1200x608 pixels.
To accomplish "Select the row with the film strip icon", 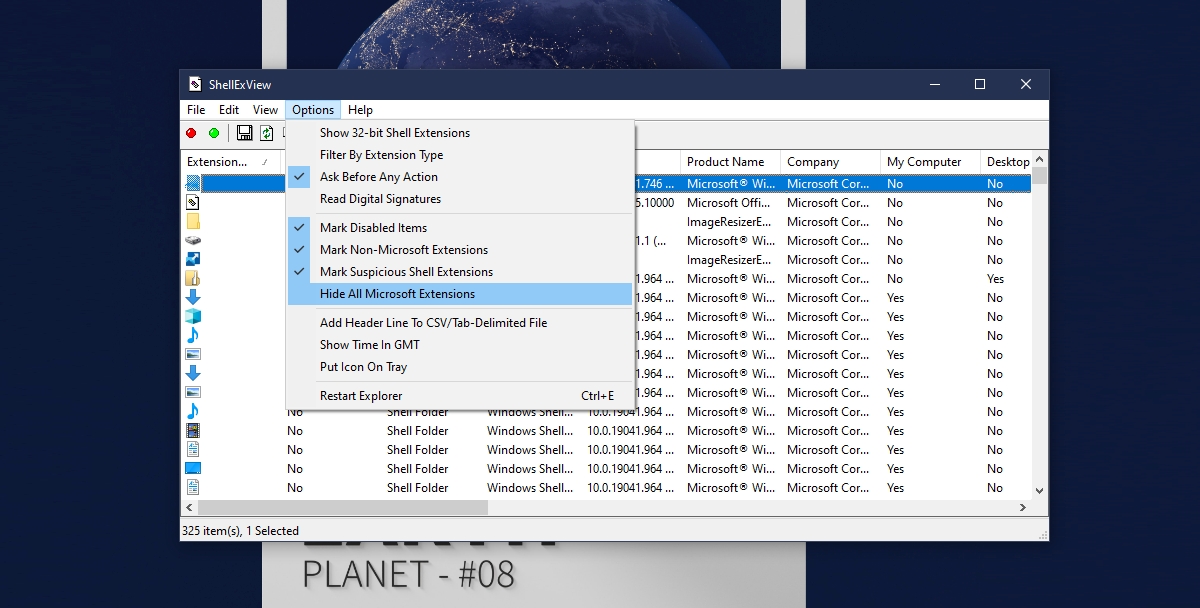I will 193,431.
